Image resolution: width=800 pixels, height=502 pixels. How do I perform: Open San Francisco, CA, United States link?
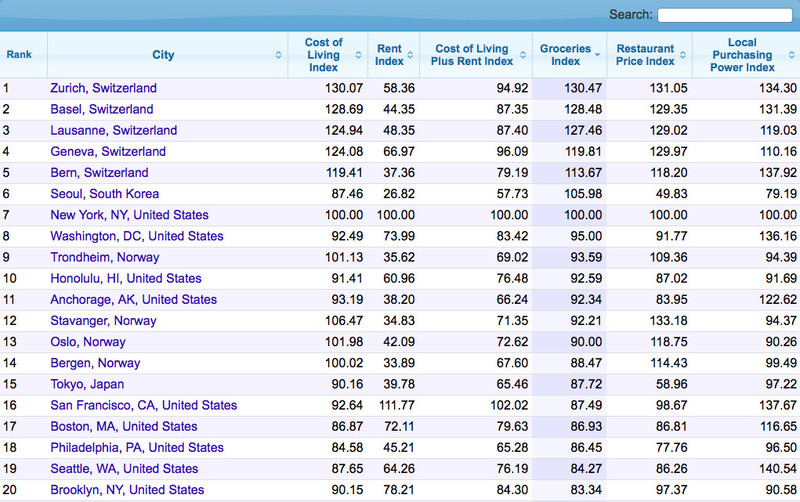coord(144,405)
